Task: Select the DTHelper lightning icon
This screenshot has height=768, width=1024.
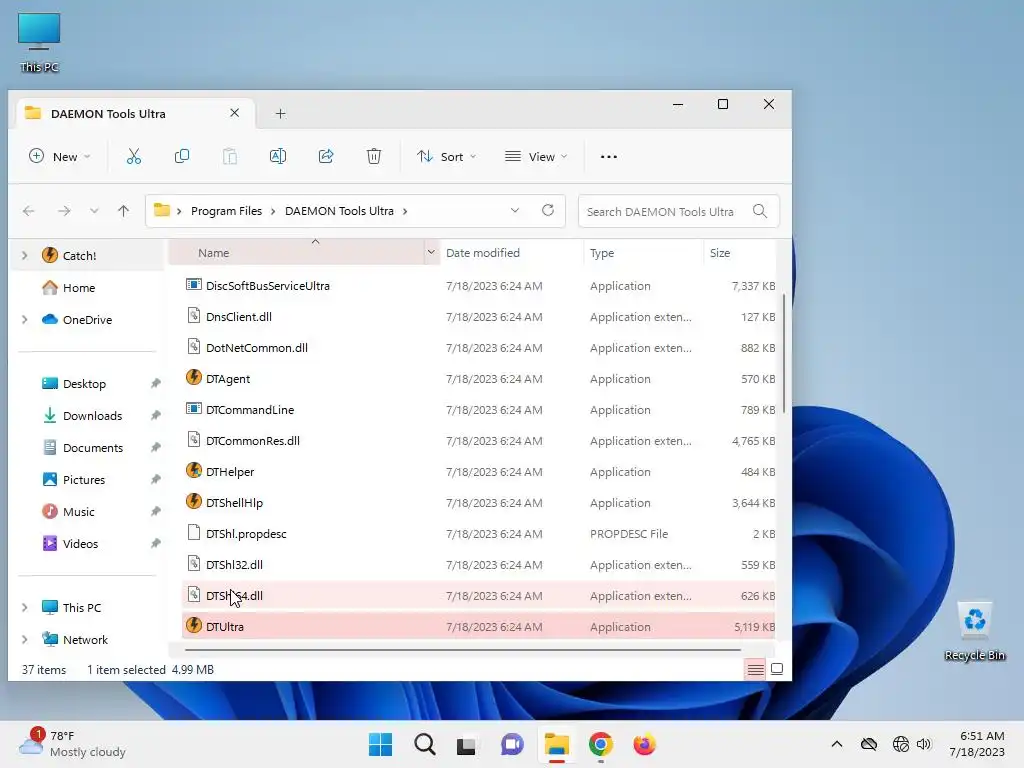Action: [x=193, y=470]
